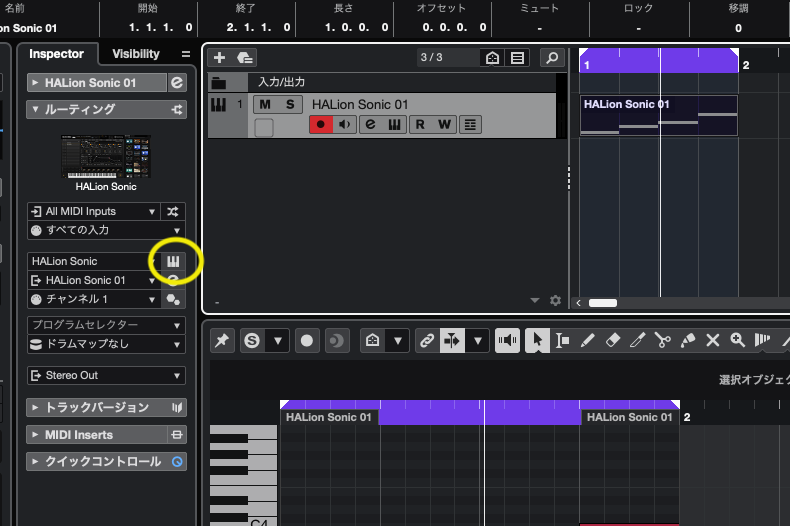
Task: Select the Mute X tool
Action: click(712, 341)
